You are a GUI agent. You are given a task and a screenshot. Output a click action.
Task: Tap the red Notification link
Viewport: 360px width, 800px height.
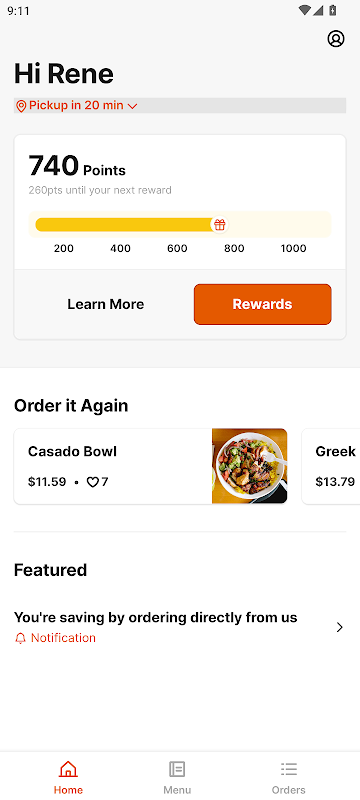point(63,638)
